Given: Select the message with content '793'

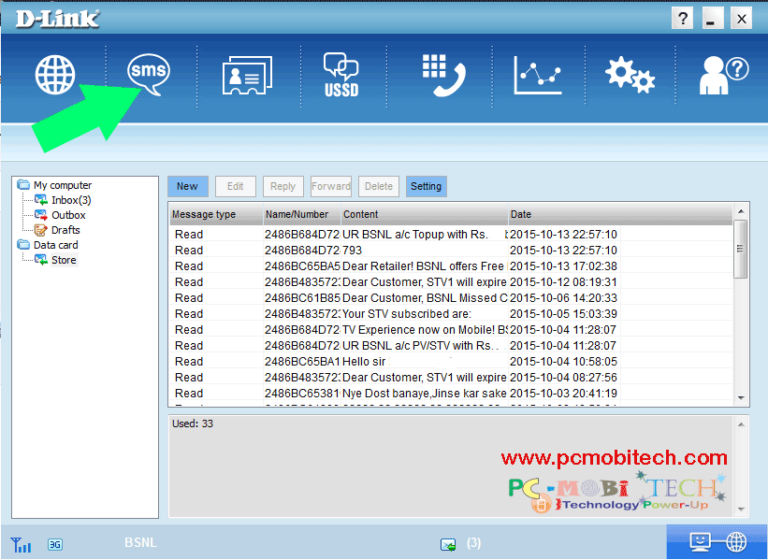Looking at the screenshot, I should (x=451, y=250).
